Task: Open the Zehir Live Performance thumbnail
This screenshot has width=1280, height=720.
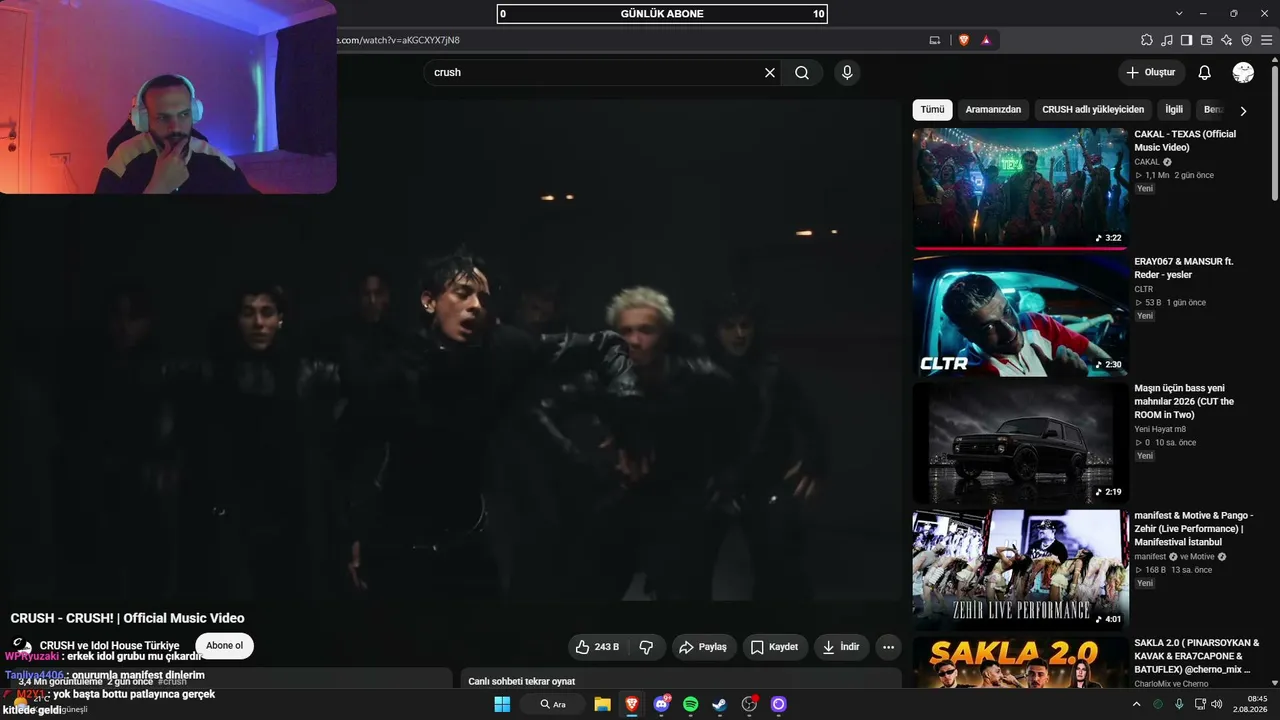Action: tap(1020, 570)
